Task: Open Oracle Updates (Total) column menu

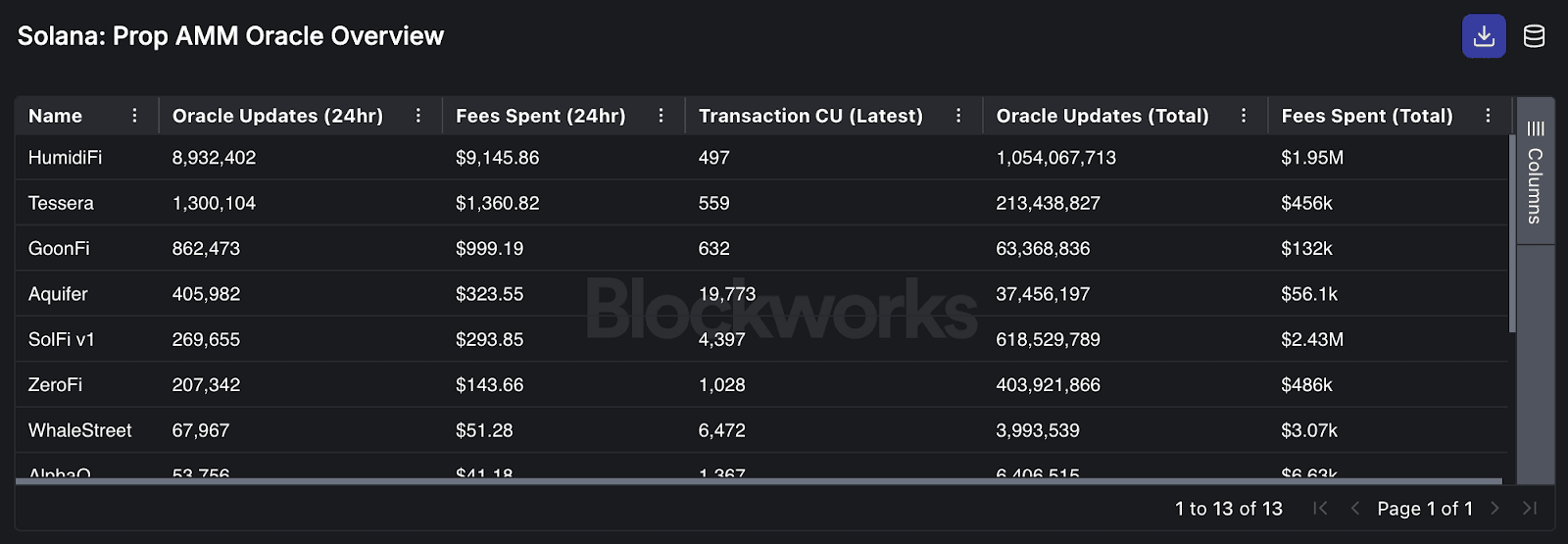Action: tap(1244, 116)
